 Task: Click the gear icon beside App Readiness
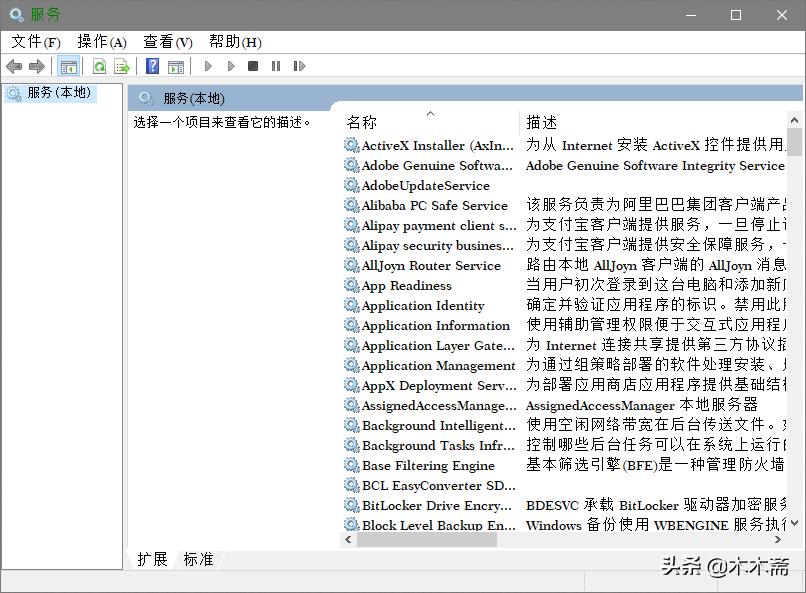[x=352, y=285]
